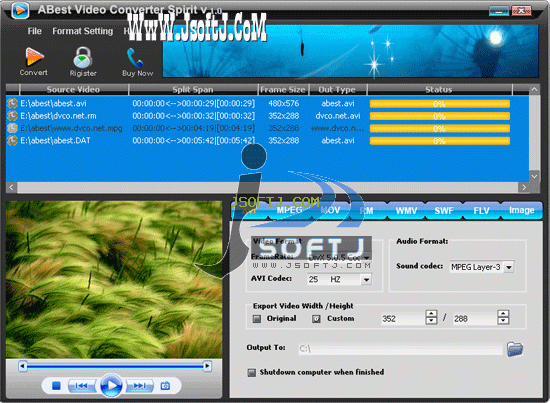Switch to the Image tab
This screenshot has width=550, height=403.
point(521,210)
